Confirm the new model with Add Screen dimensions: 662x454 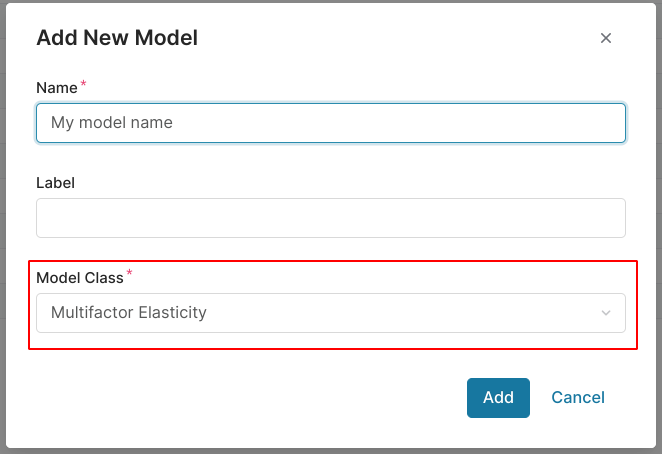(498, 397)
